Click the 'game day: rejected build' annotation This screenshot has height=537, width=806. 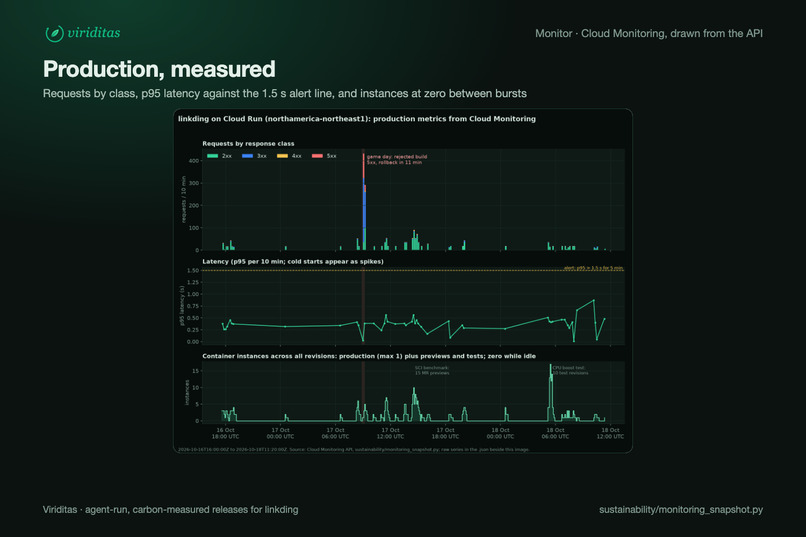(x=397, y=159)
